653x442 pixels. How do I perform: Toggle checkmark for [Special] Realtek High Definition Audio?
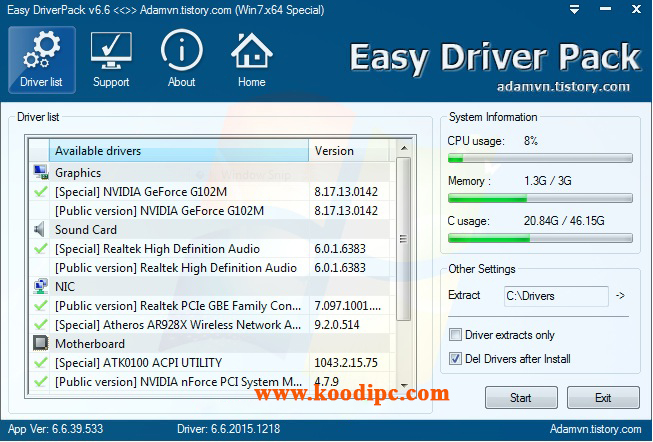click(x=40, y=249)
